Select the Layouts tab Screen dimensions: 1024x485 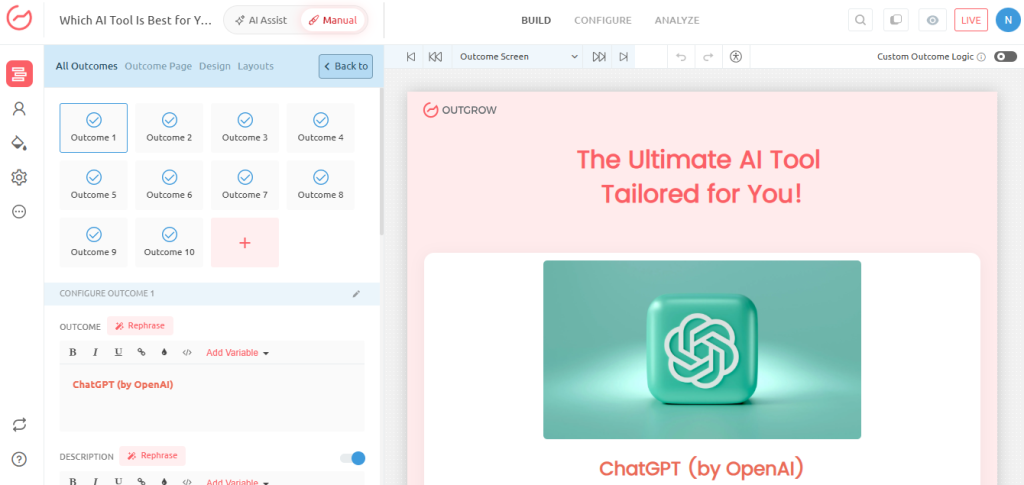[255, 66]
